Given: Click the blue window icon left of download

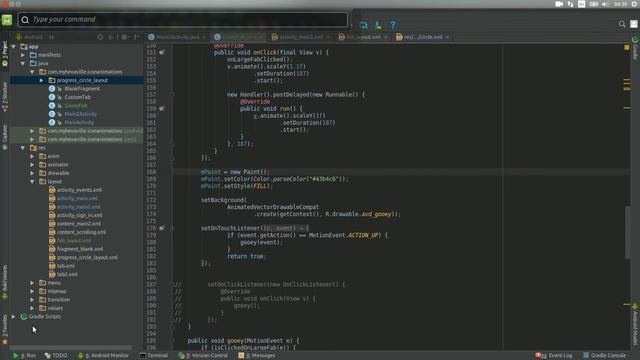Looking at the screenshot, I should [x=364, y=25].
